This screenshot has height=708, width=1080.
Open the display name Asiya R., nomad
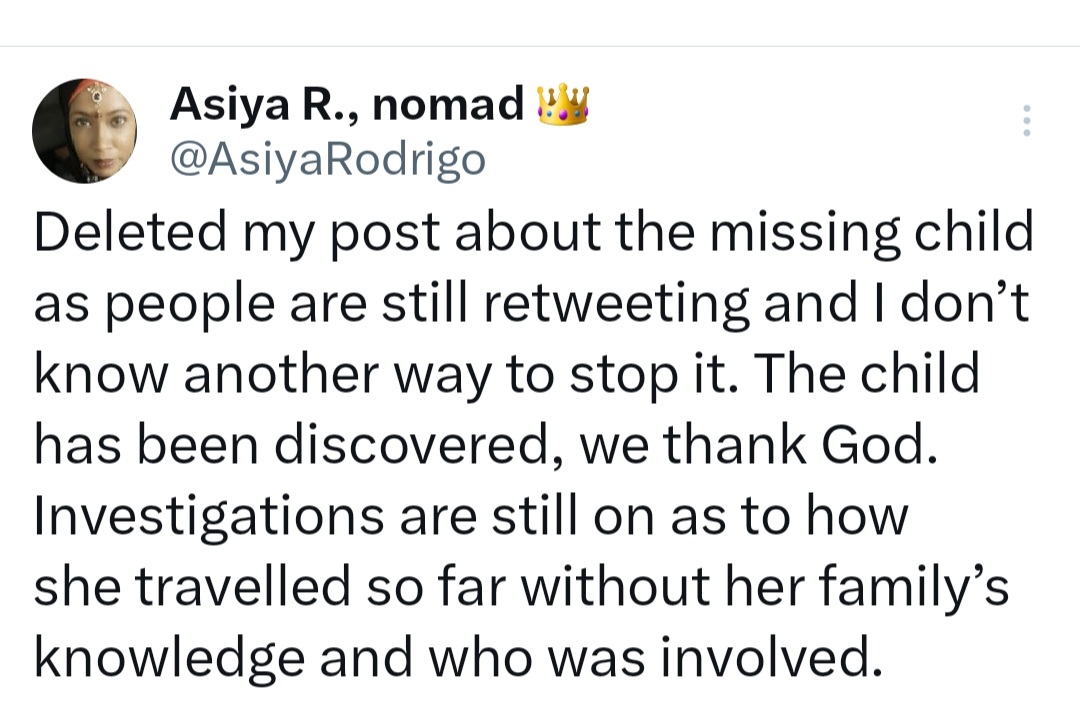point(347,105)
